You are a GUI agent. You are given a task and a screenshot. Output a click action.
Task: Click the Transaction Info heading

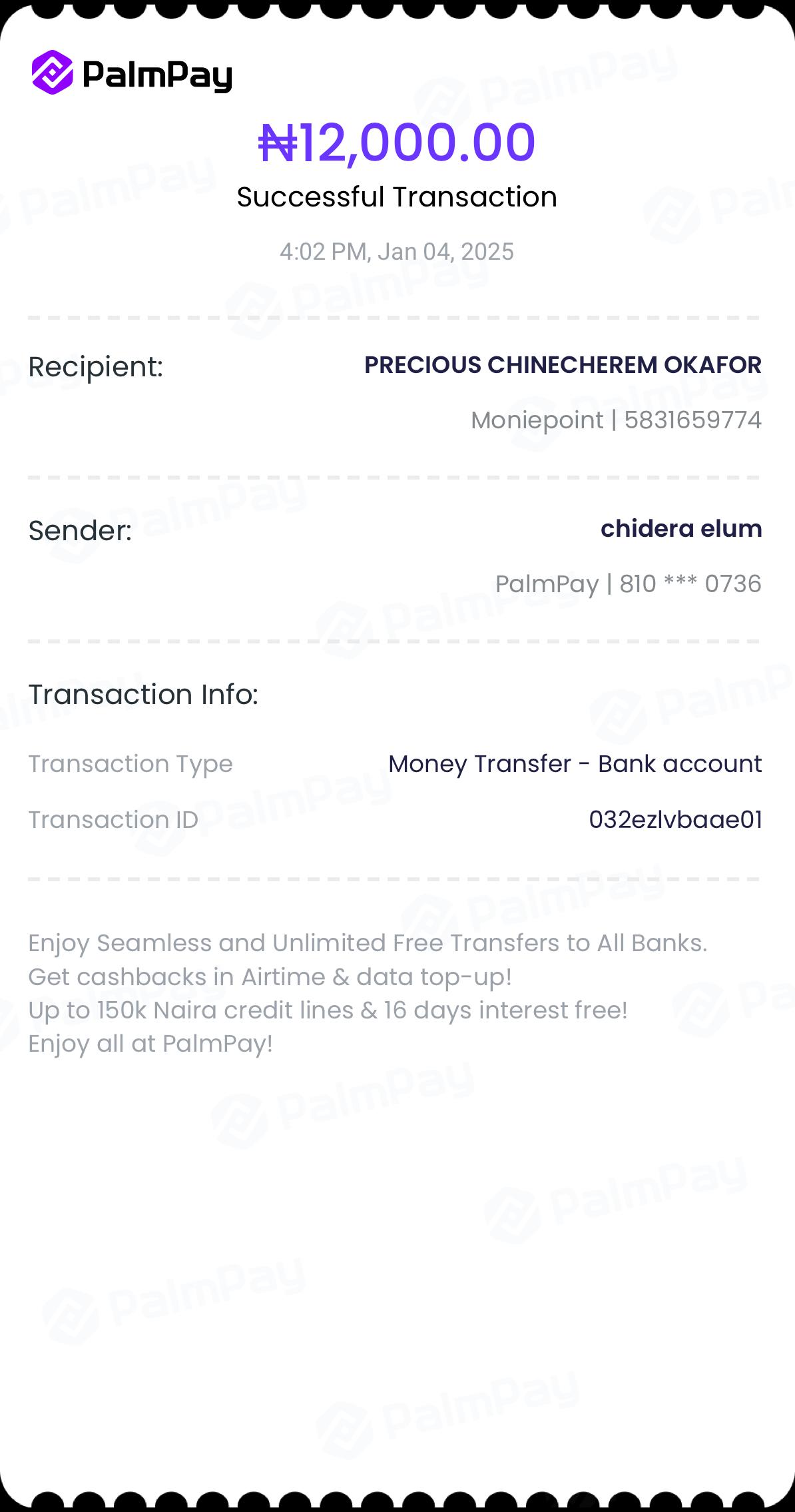143,694
